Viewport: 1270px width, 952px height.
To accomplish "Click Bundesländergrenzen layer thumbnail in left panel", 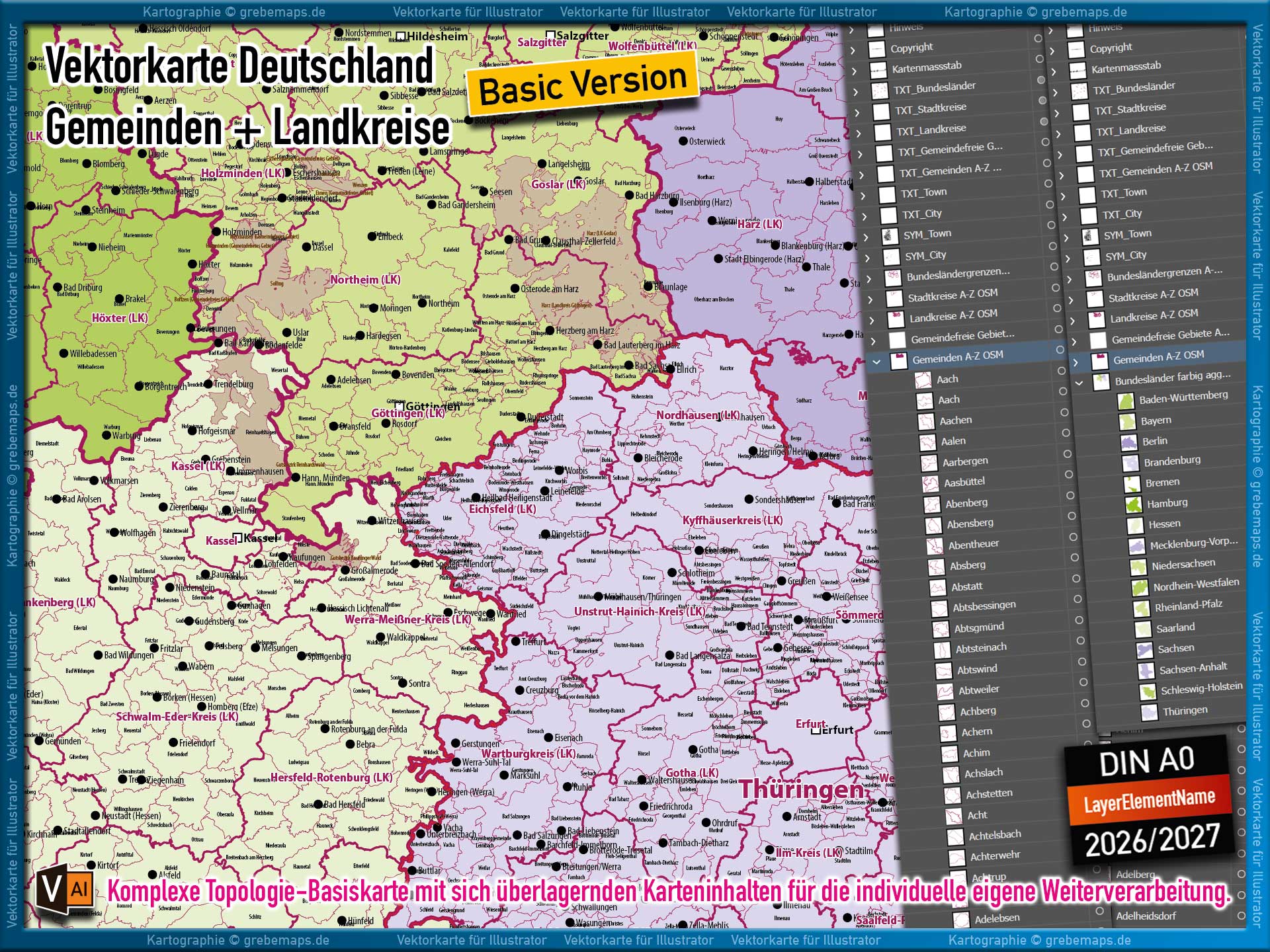I will pos(893,278).
